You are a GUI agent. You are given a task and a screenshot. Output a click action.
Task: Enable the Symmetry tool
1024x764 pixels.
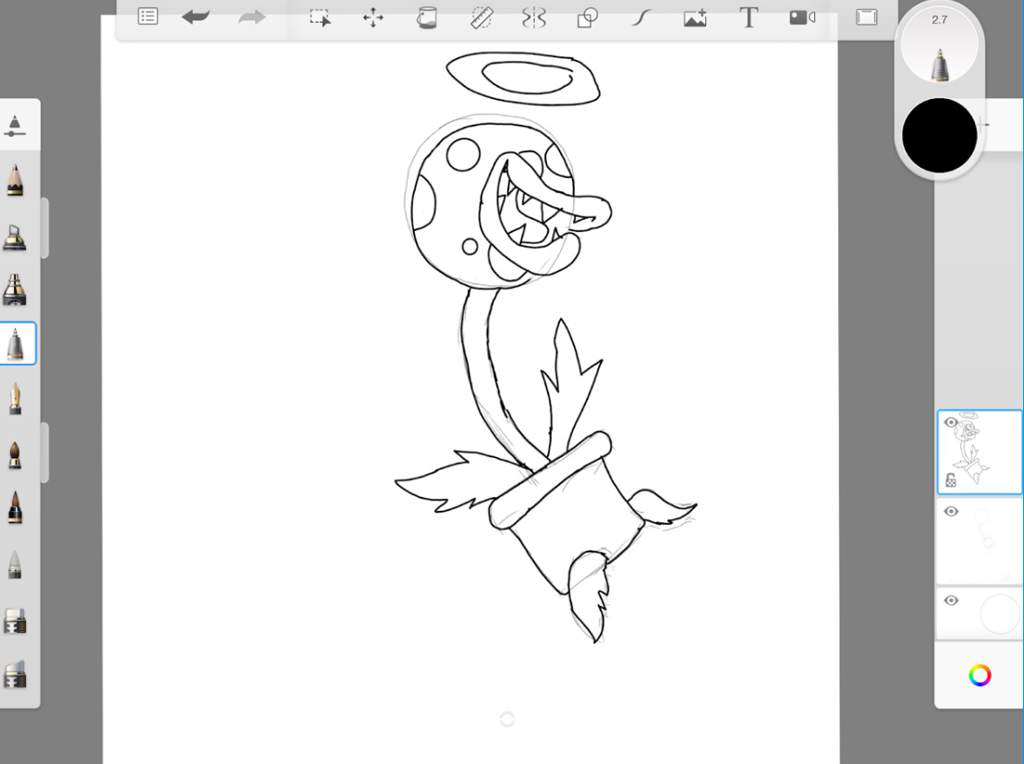[534, 18]
